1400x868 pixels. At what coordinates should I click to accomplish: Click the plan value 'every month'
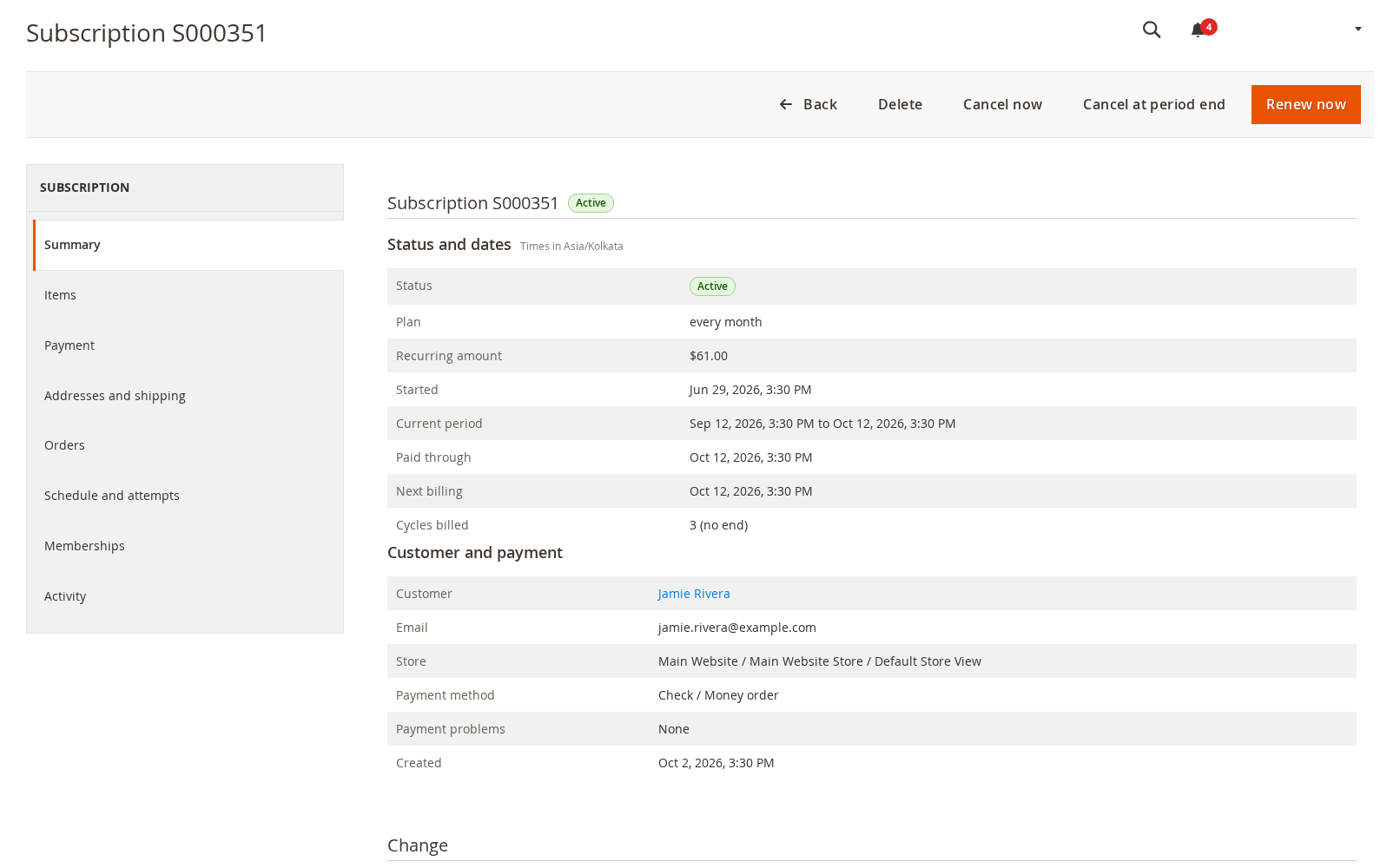pos(726,322)
